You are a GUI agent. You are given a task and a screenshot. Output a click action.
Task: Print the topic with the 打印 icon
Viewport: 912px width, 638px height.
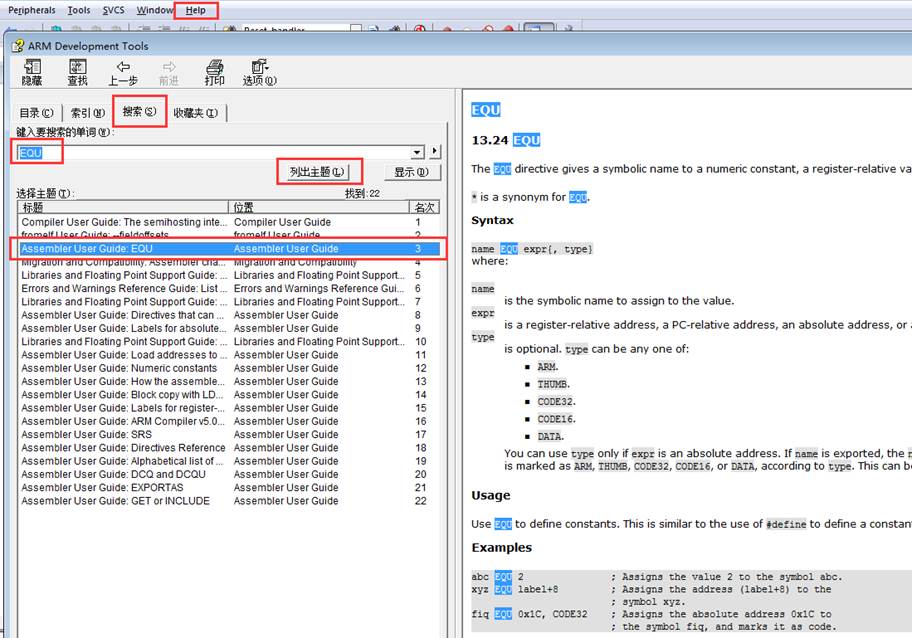(214, 73)
